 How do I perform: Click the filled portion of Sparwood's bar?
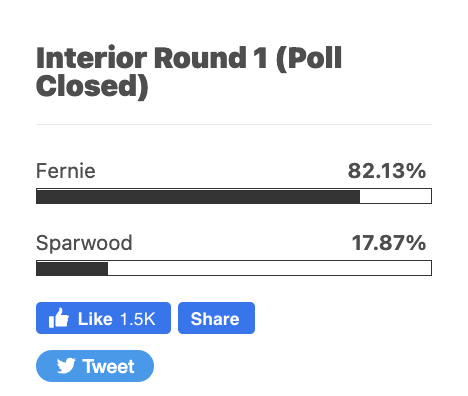(72, 268)
